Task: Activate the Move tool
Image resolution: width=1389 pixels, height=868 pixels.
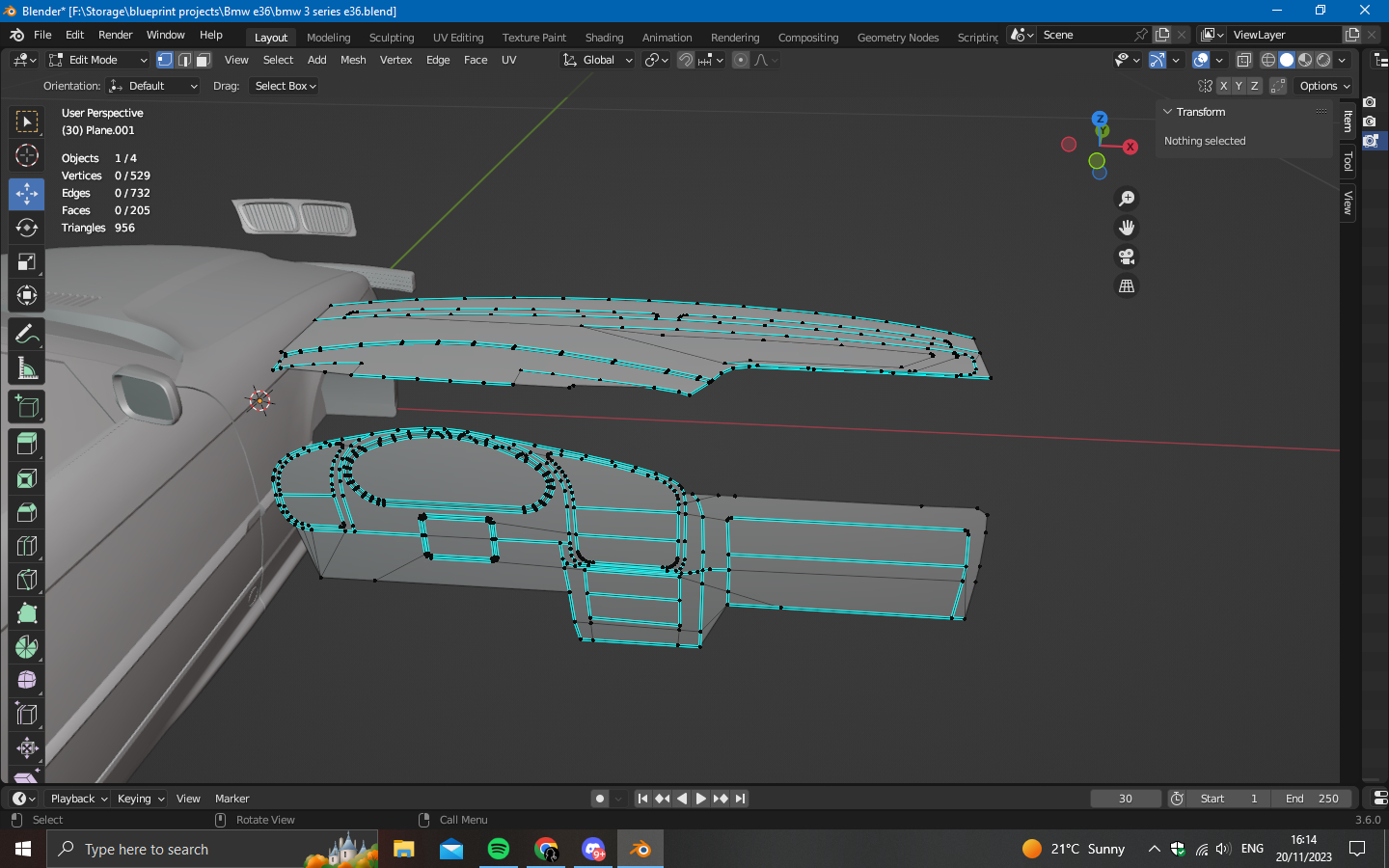Action: [x=27, y=194]
